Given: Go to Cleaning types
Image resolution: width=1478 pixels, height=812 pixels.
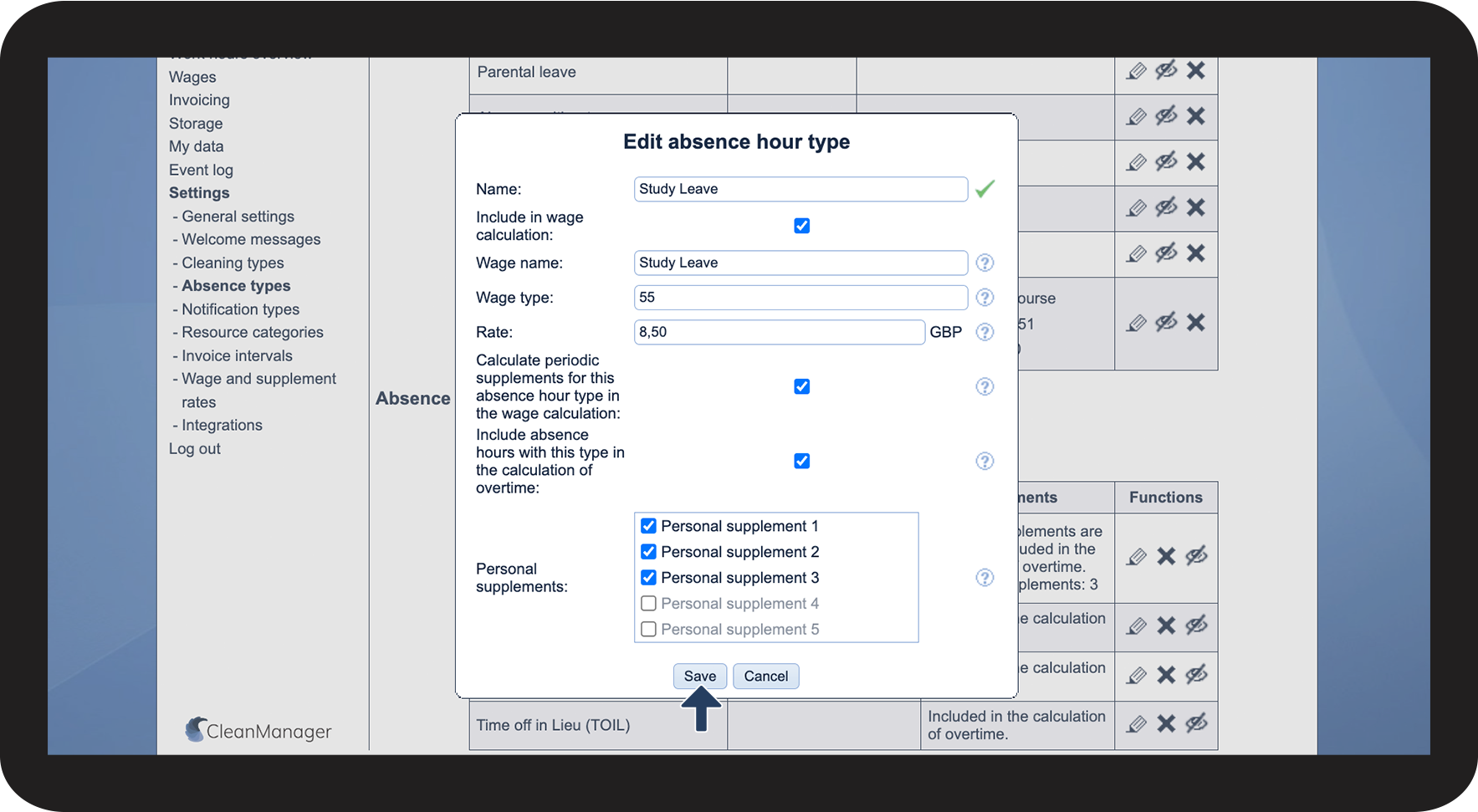Looking at the screenshot, I should click(x=233, y=263).
